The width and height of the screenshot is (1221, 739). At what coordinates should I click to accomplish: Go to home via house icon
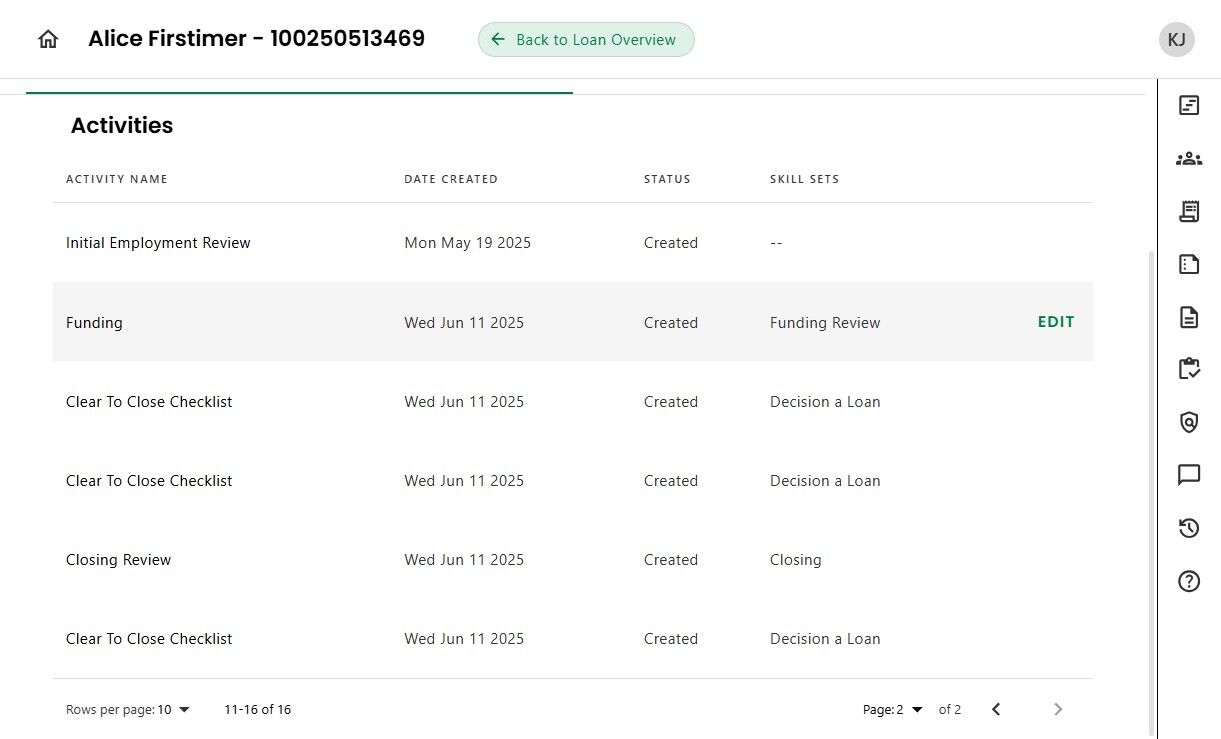click(48, 40)
